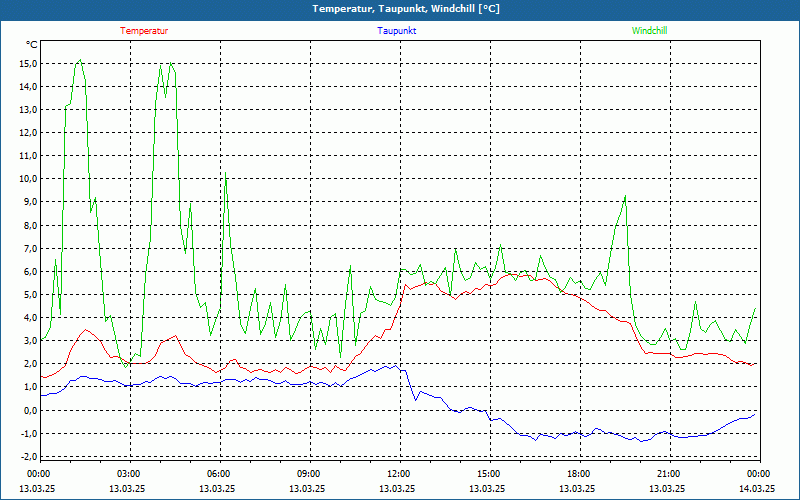Click the 10,0 y-axis value
This screenshot has width=800, height=500.
point(28,179)
